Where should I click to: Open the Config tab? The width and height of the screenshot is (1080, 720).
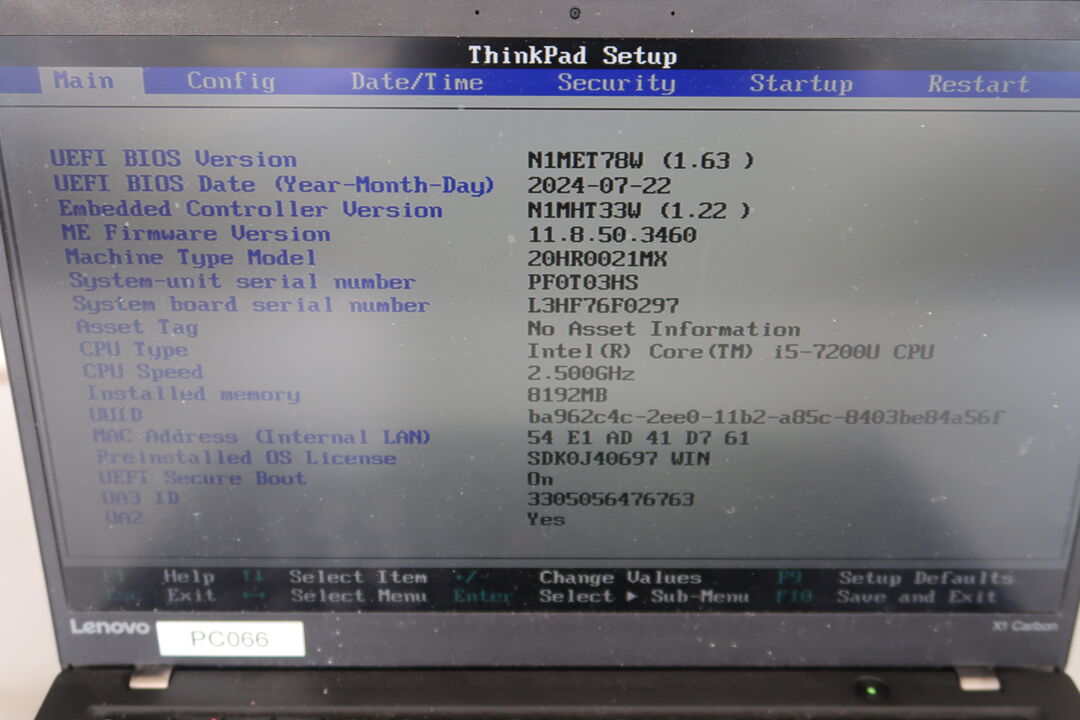(x=230, y=82)
